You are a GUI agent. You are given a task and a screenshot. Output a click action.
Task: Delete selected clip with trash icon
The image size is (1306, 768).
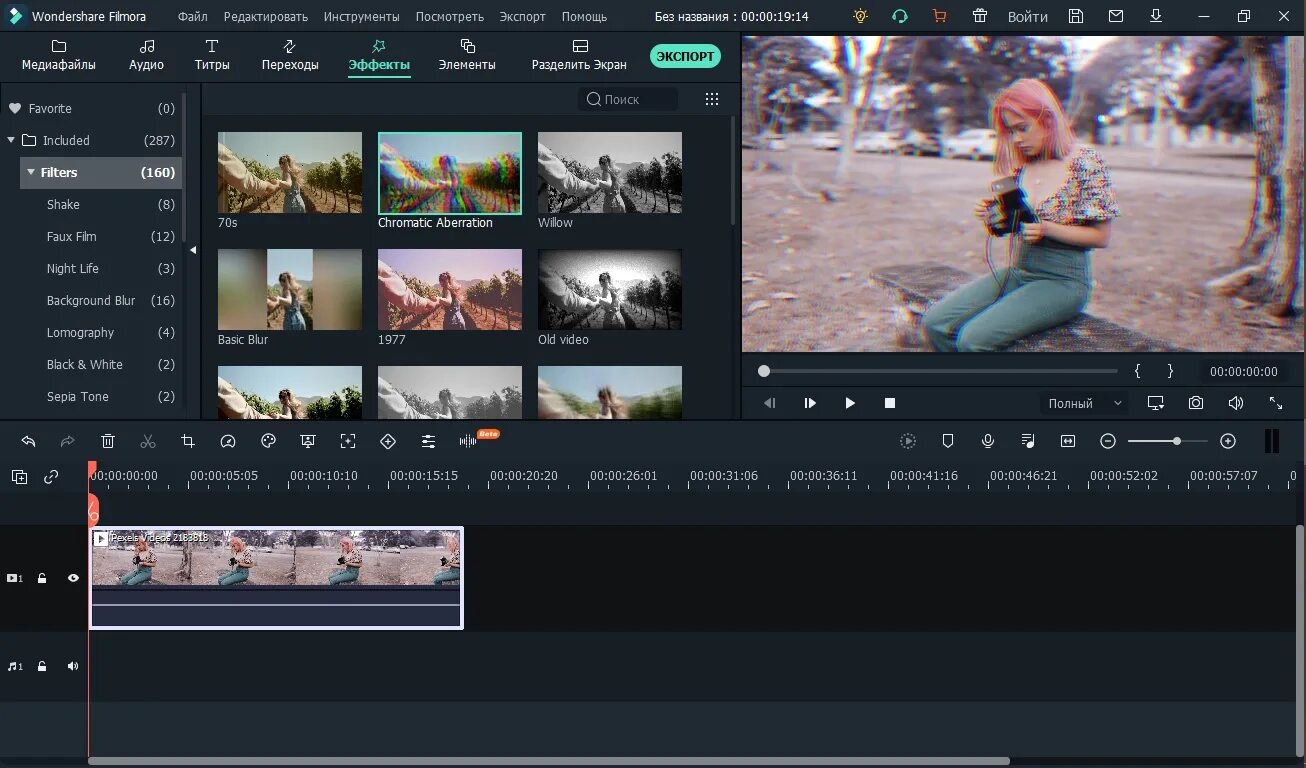(x=108, y=441)
